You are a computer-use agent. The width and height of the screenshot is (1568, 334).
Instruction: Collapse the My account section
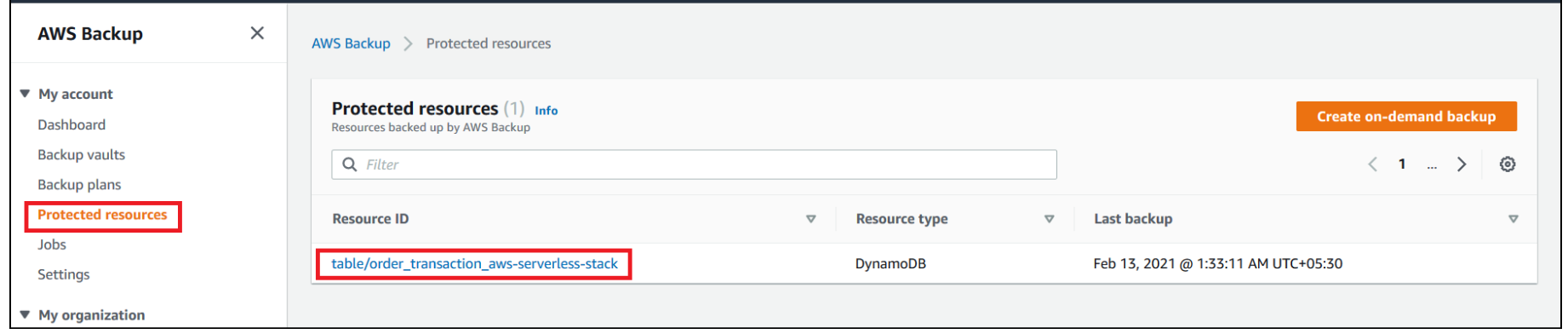(x=25, y=94)
